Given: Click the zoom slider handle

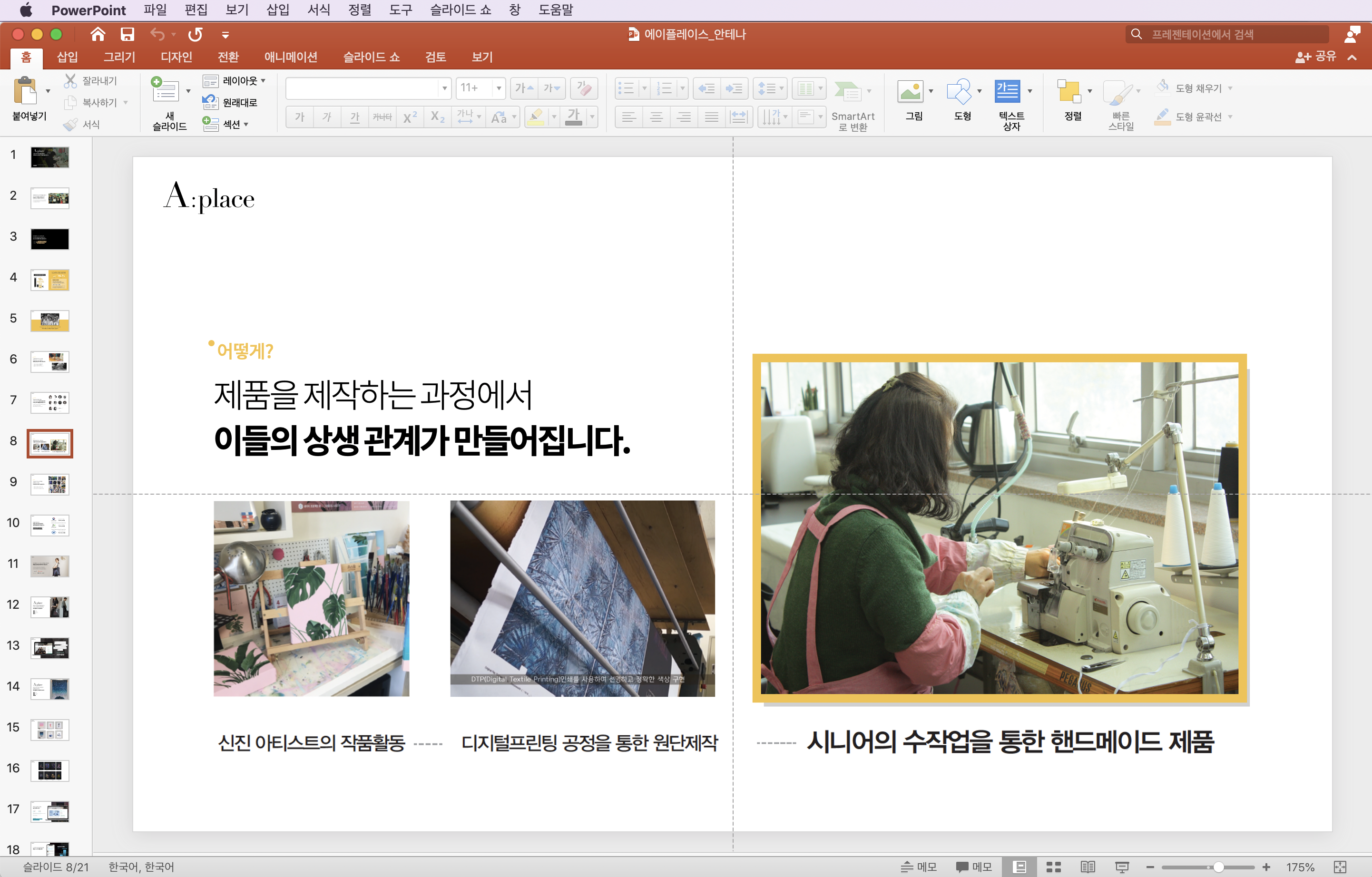Looking at the screenshot, I should [x=1218, y=867].
